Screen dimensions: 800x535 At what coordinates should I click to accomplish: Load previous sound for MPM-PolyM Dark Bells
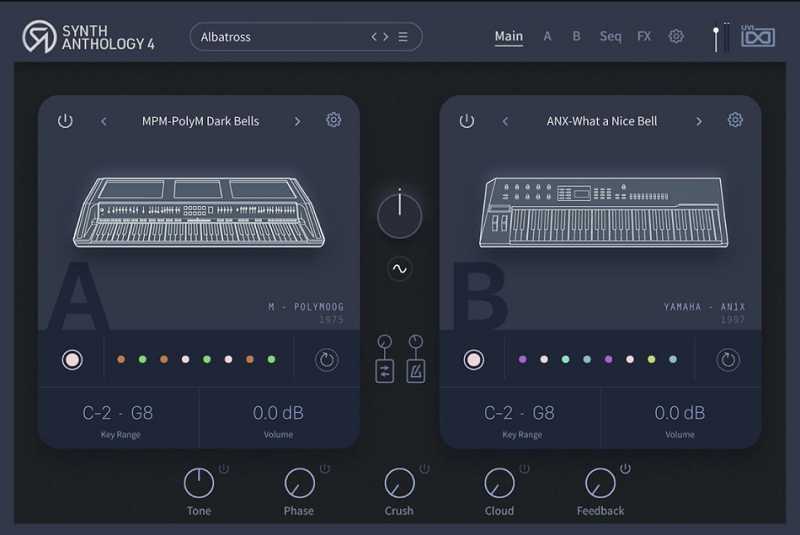click(x=104, y=121)
